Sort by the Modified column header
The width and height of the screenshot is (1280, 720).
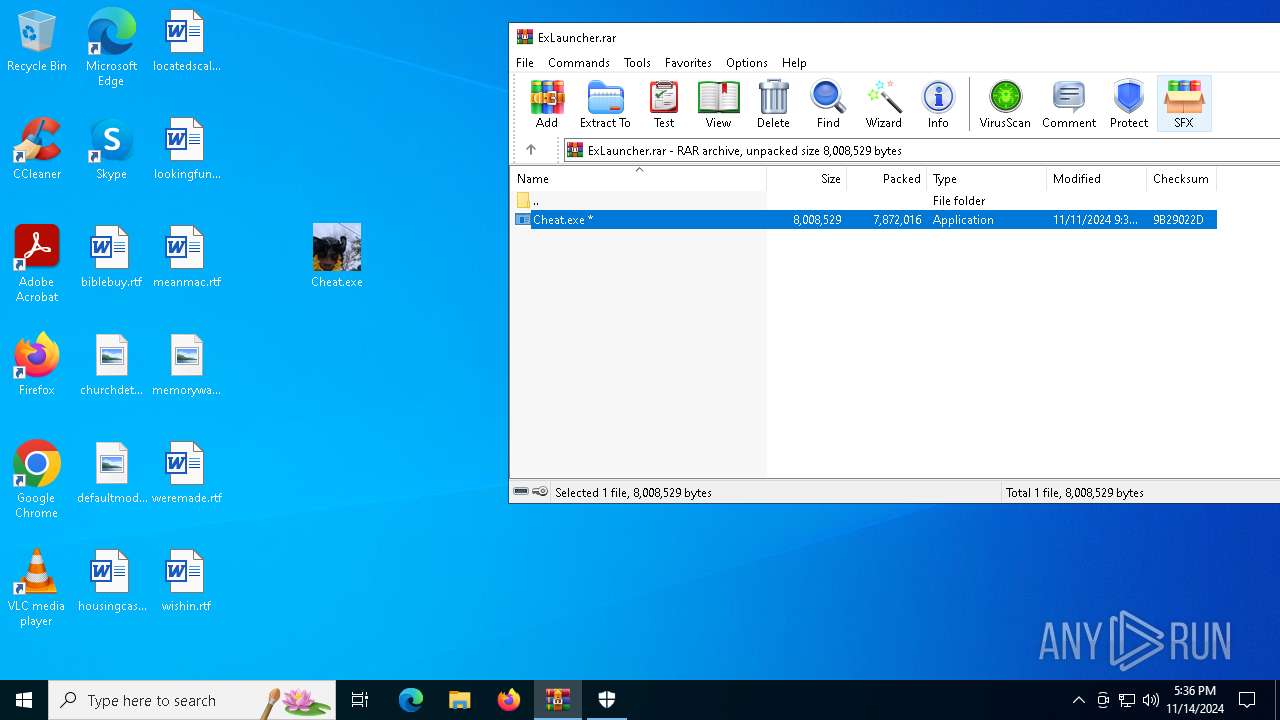[x=1097, y=179]
